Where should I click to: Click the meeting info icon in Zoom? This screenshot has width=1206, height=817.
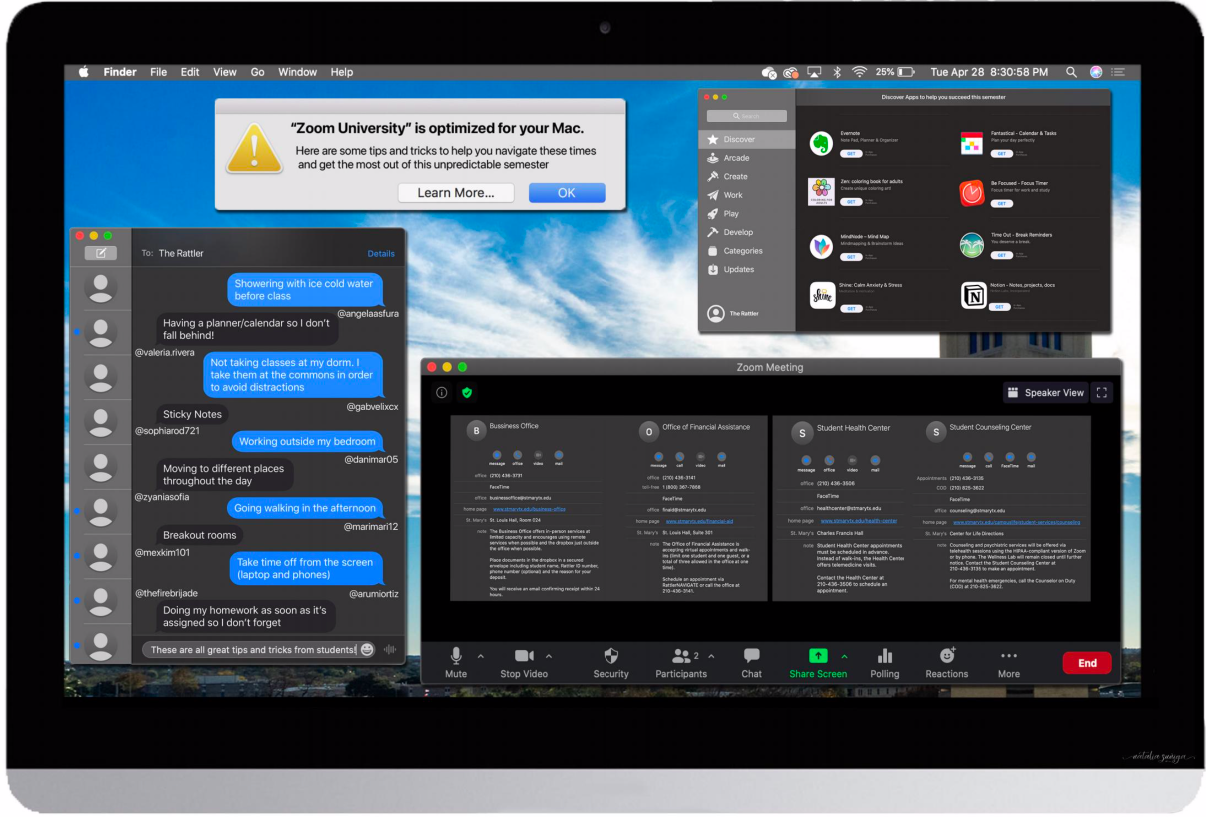[x=442, y=393]
